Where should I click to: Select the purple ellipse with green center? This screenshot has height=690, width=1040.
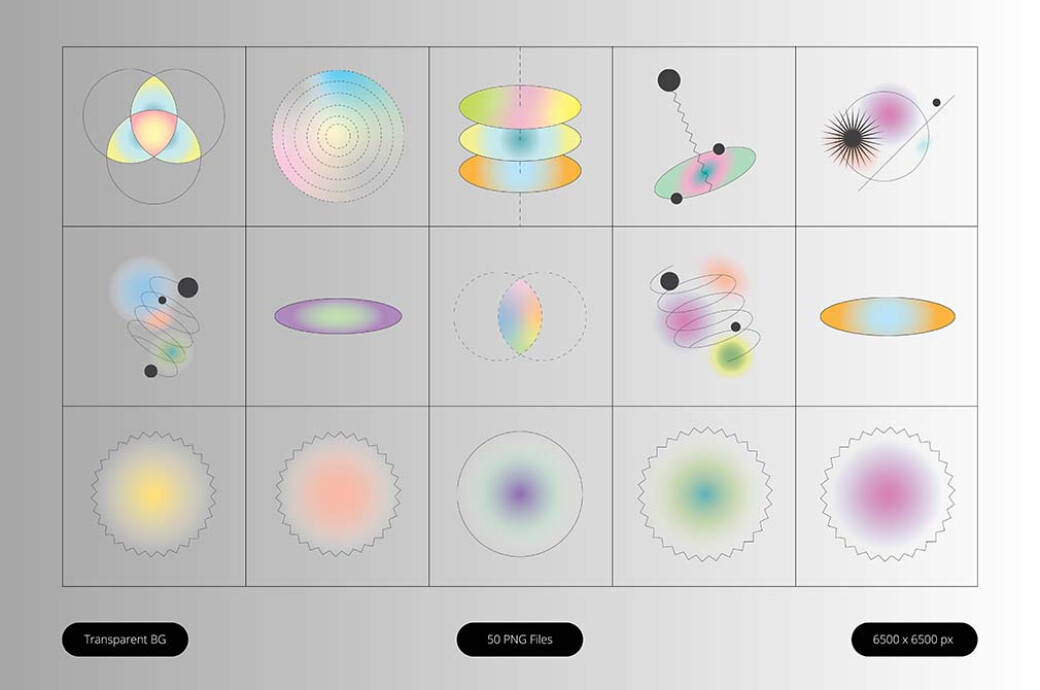[x=338, y=314]
